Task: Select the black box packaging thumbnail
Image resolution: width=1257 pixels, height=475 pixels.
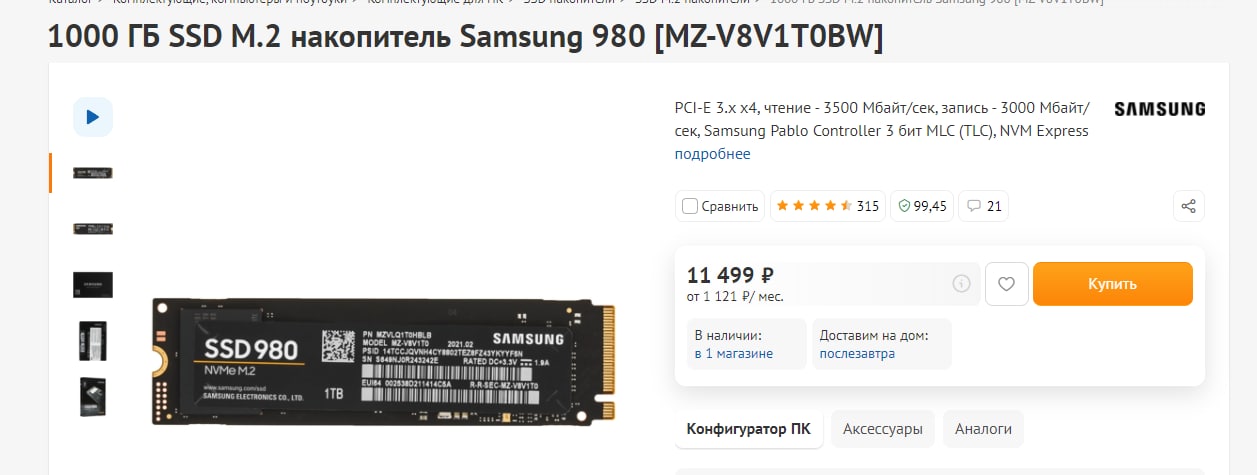Action: [93, 285]
